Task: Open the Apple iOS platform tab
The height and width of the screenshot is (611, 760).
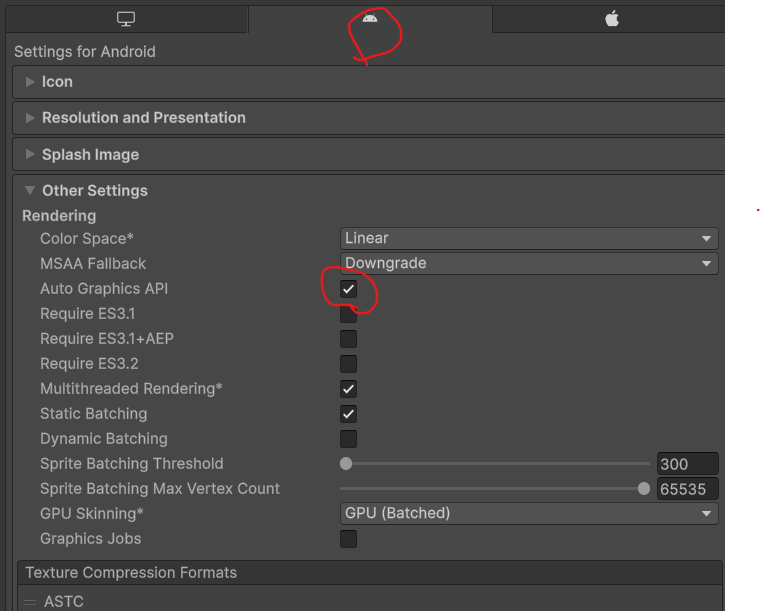Action: tap(612, 19)
